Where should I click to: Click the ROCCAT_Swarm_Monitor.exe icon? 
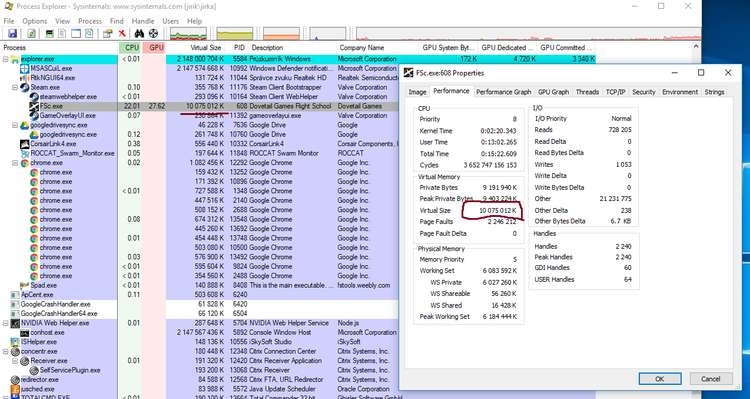(25, 154)
